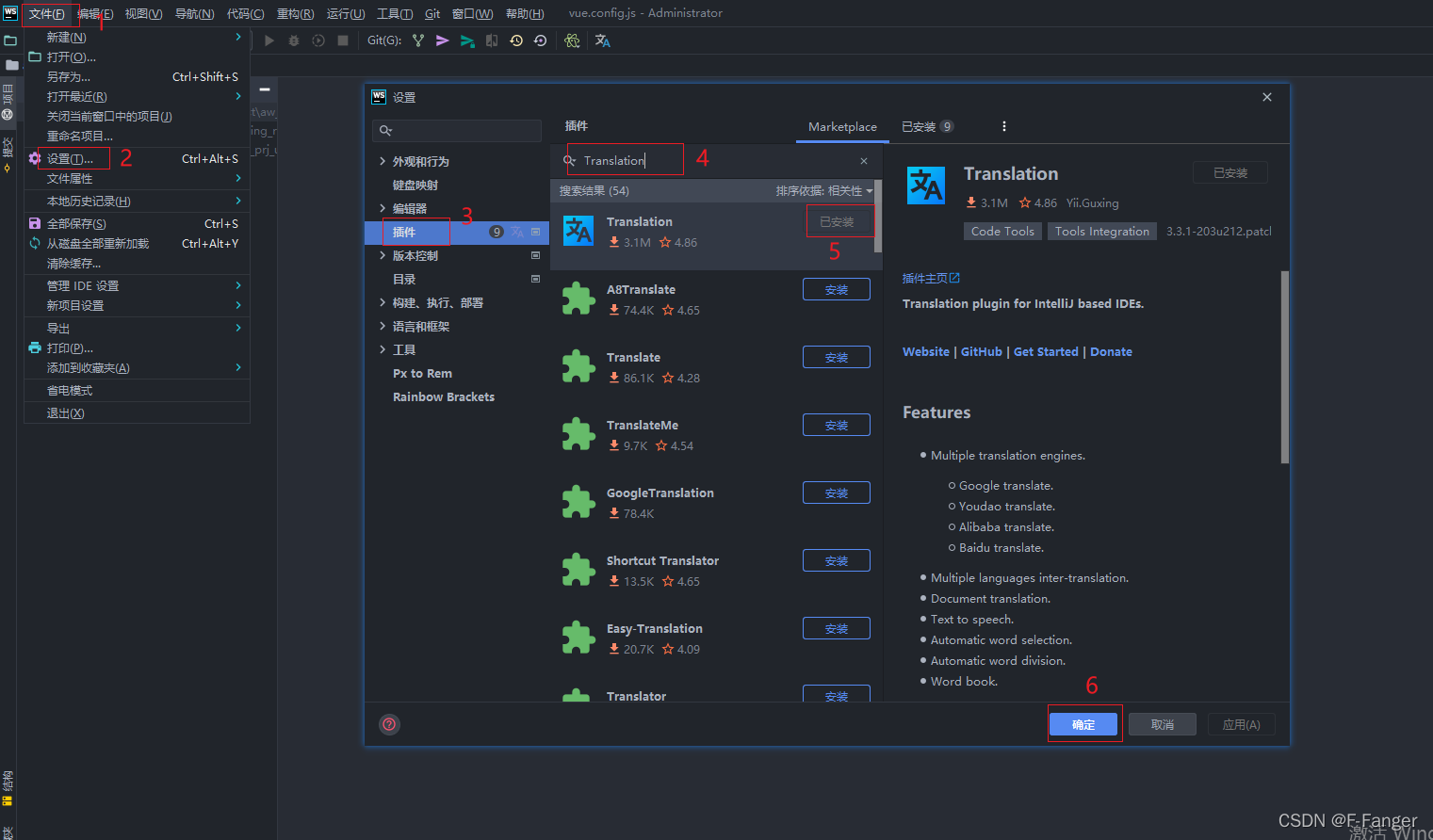
Task: Click the Tools Integration tag
Action: point(1101,231)
